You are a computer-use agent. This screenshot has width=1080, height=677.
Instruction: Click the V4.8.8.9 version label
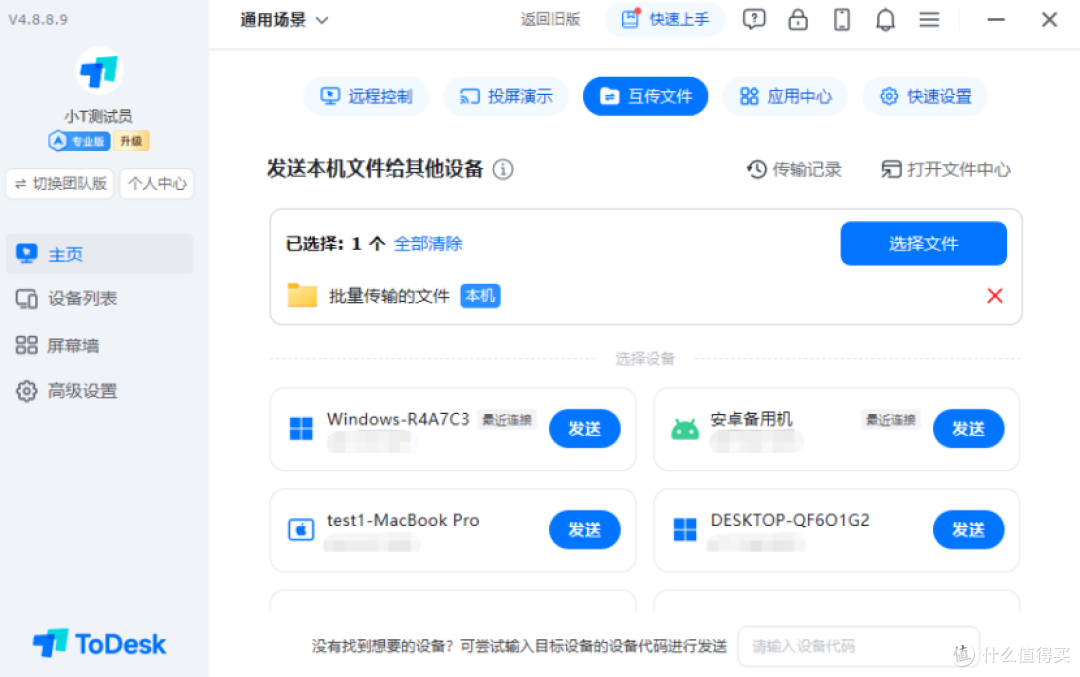click(39, 19)
